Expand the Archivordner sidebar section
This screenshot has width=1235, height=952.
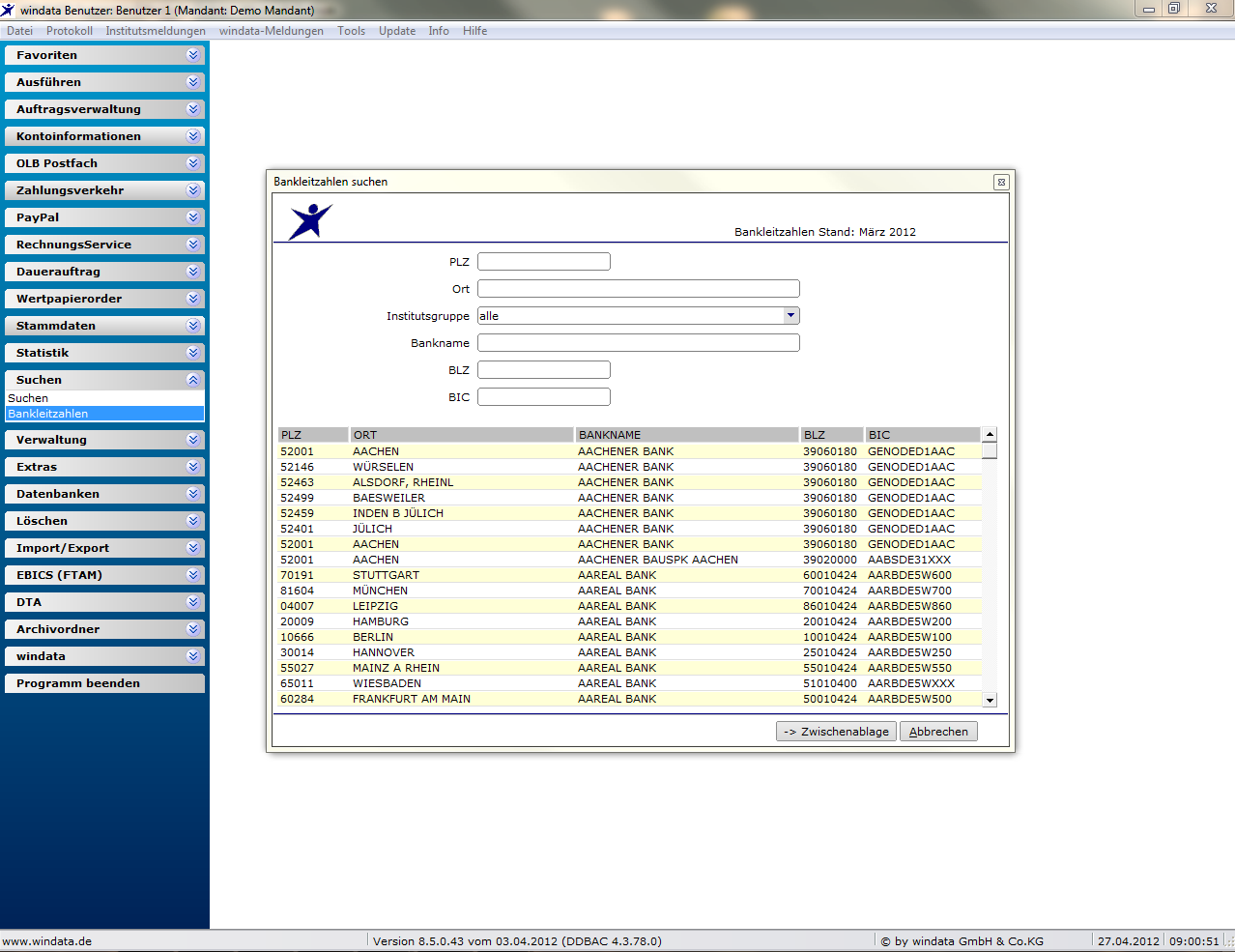[104, 629]
